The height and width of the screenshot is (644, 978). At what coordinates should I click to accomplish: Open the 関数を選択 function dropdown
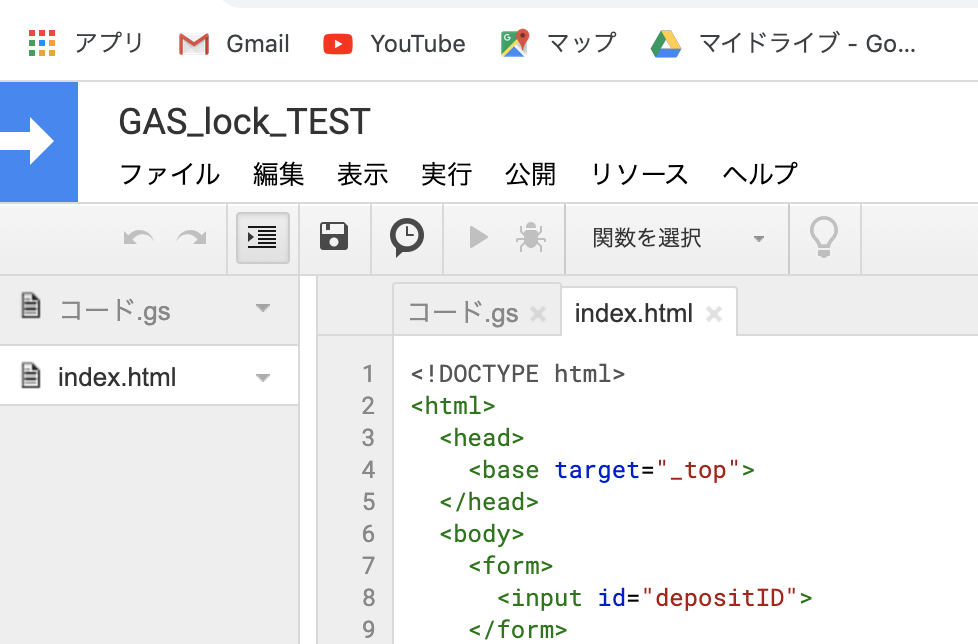point(676,238)
